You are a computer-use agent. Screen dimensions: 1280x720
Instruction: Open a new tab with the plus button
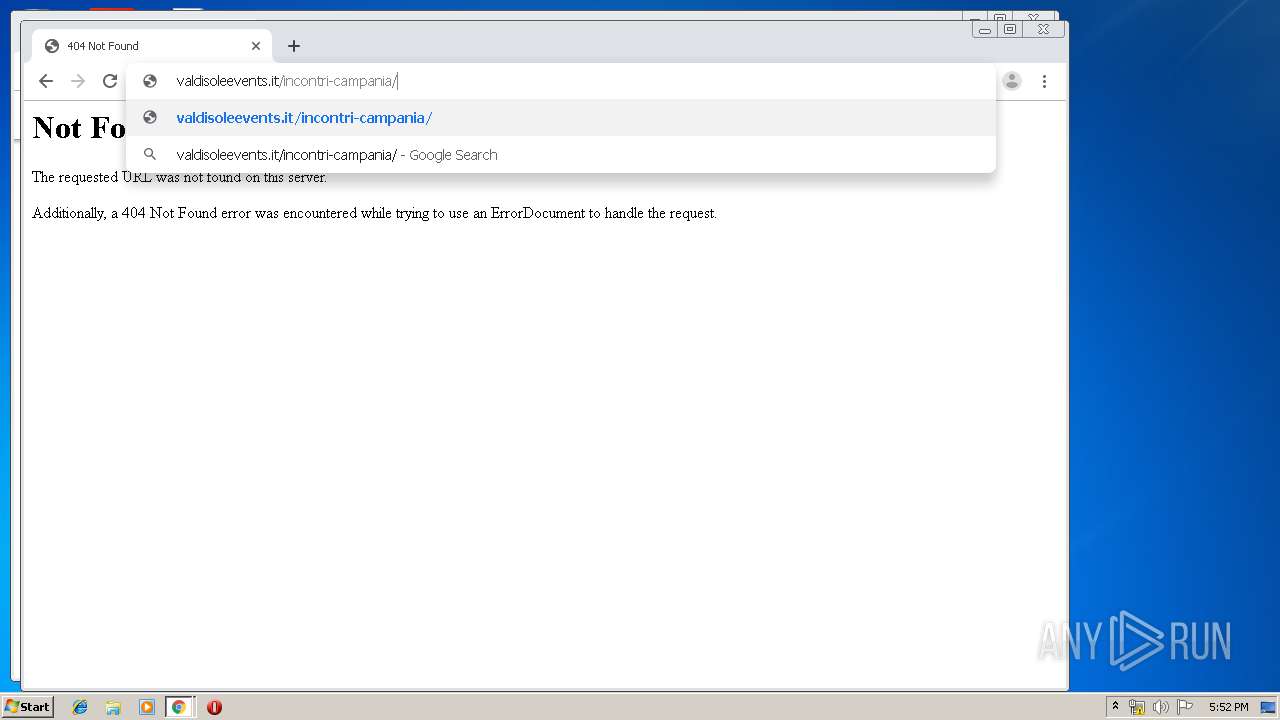click(293, 46)
